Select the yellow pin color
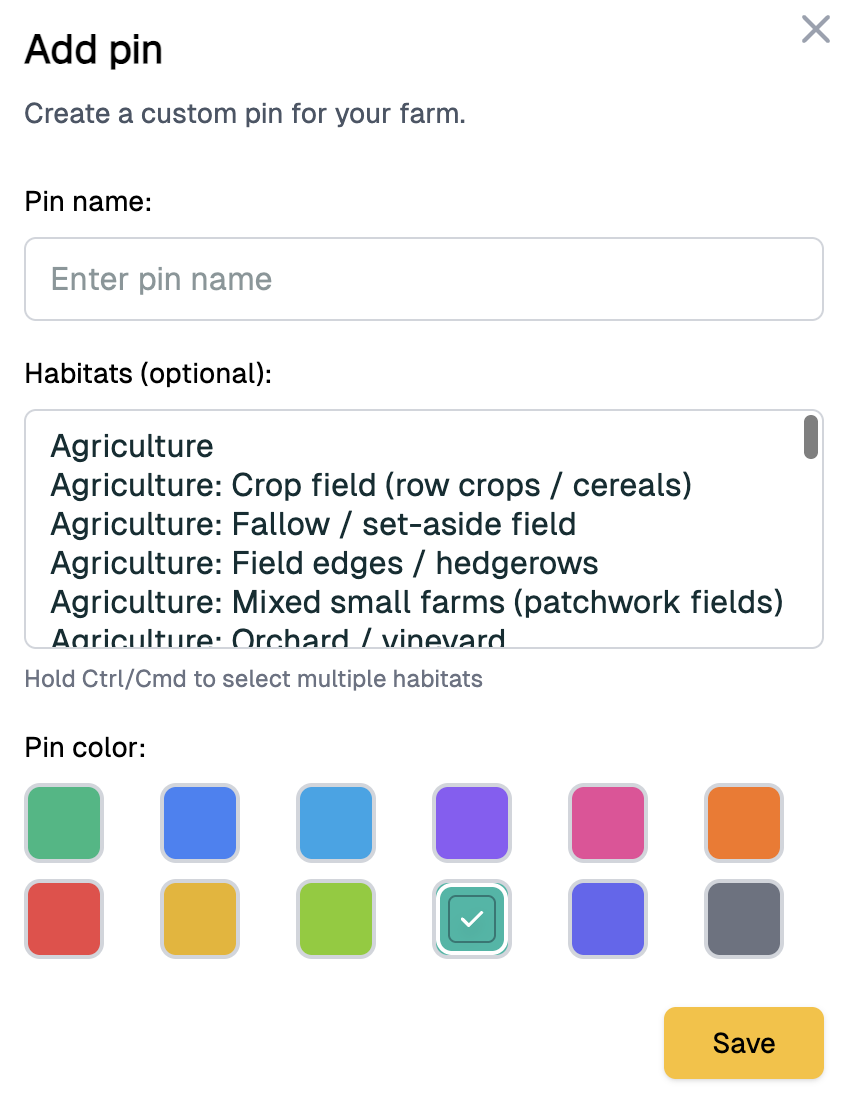This screenshot has height=1112, width=864. click(x=200, y=919)
